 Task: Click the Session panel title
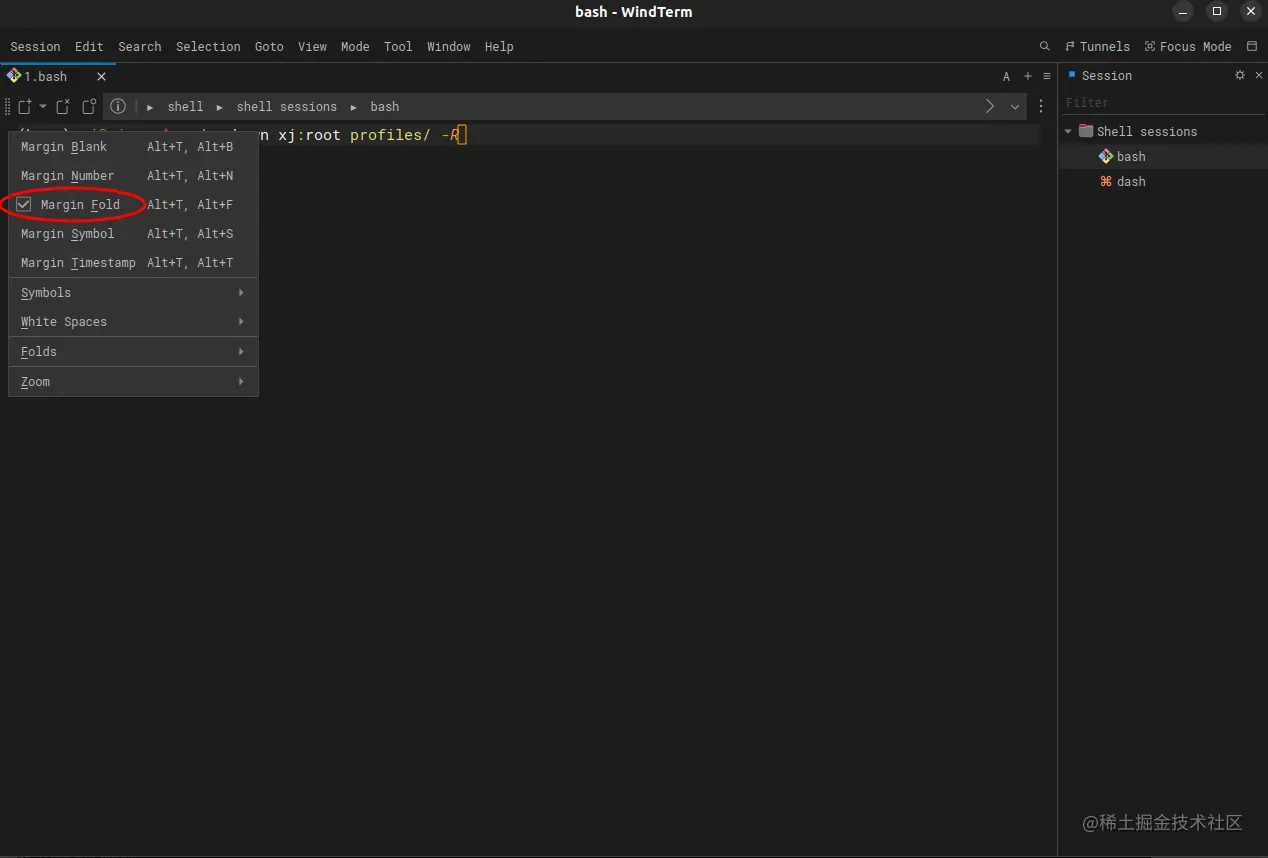[x=1106, y=75]
